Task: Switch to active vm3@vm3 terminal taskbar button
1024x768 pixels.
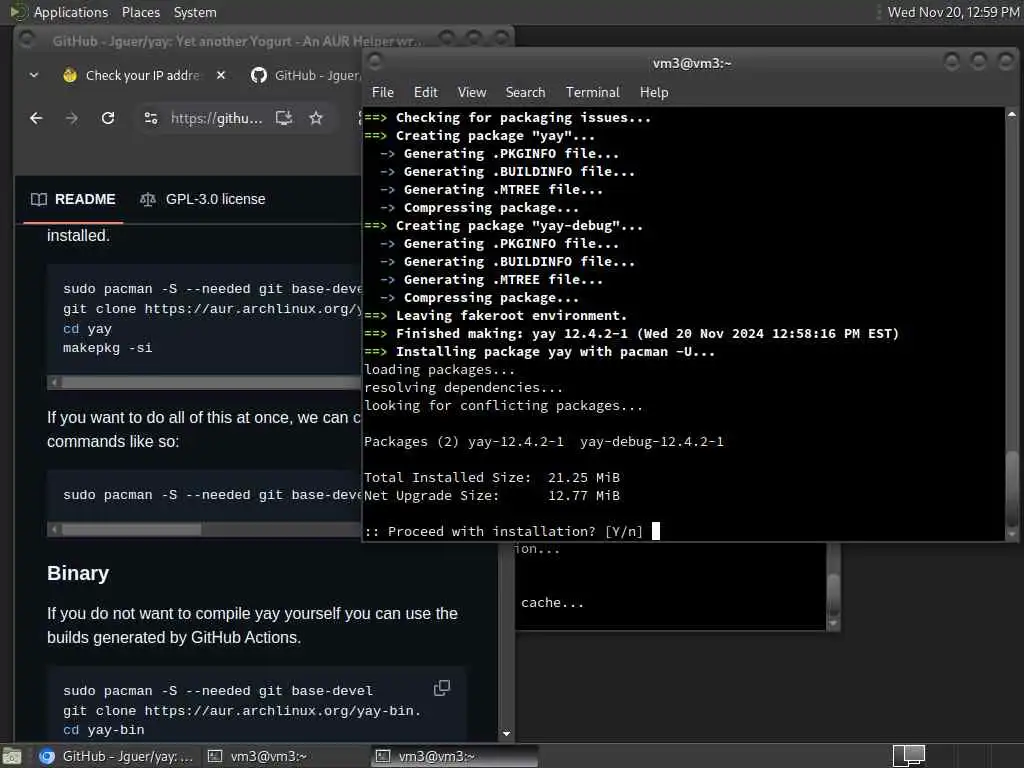Action: point(455,756)
